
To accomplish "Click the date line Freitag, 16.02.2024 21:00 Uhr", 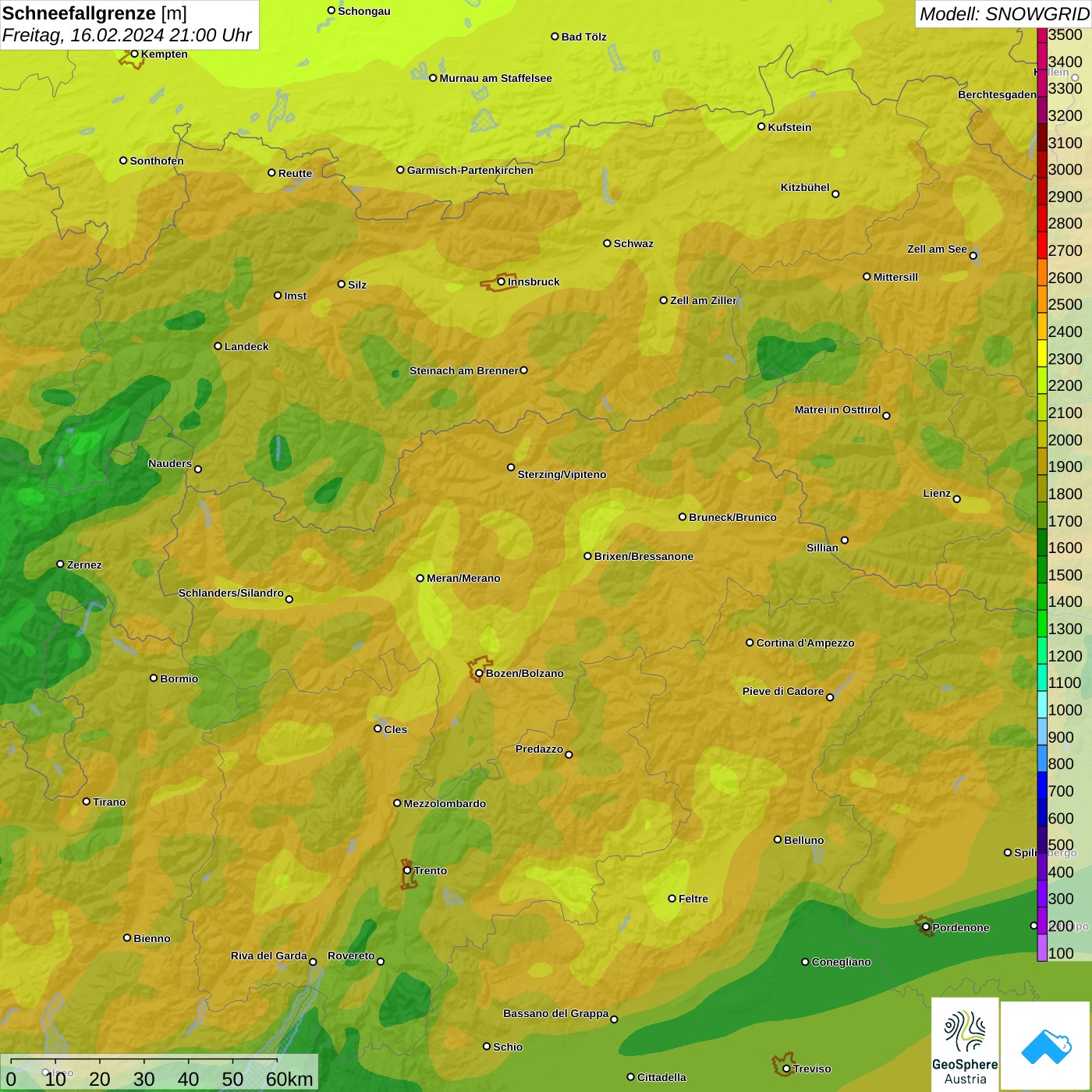I will (126, 36).
